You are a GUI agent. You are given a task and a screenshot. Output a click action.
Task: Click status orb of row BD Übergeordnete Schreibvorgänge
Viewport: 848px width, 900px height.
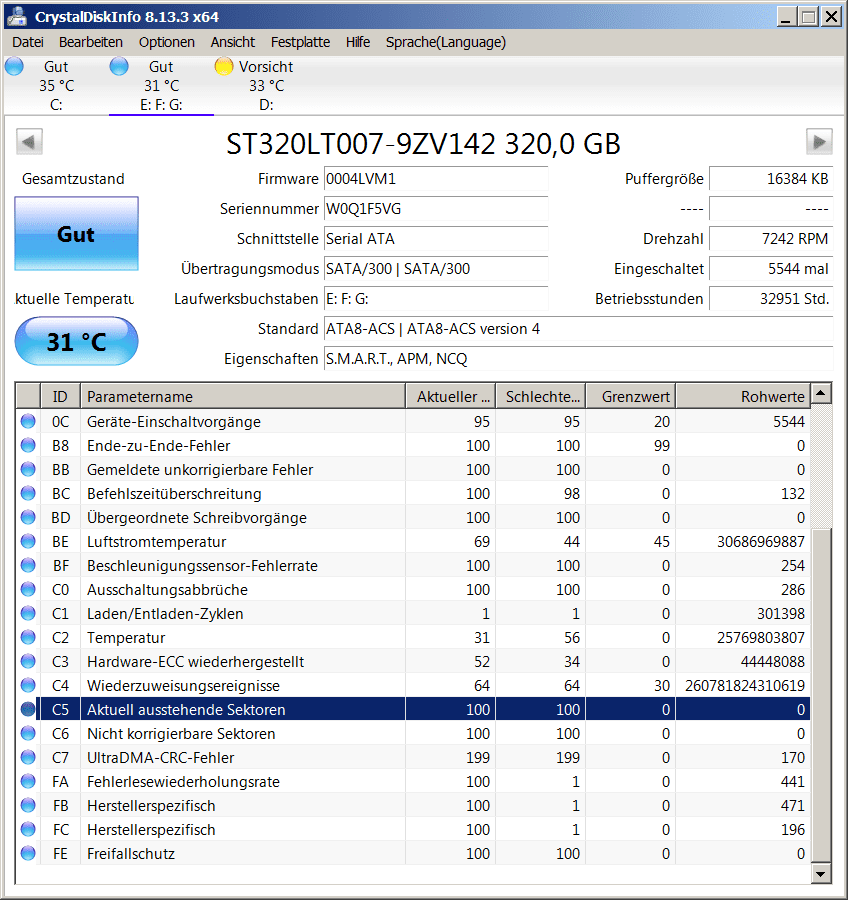pos(28,517)
